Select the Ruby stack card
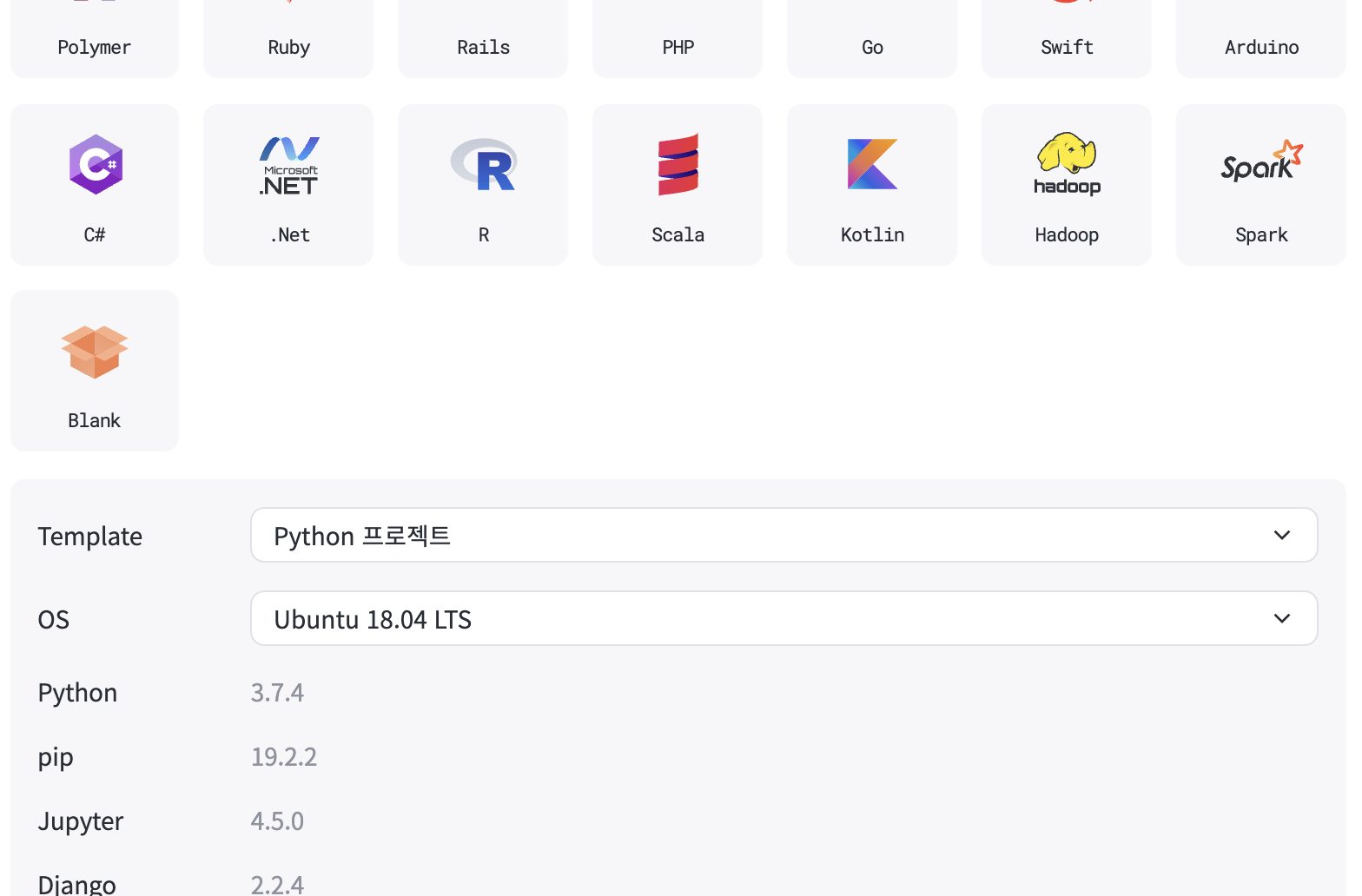 [x=288, y=39]
